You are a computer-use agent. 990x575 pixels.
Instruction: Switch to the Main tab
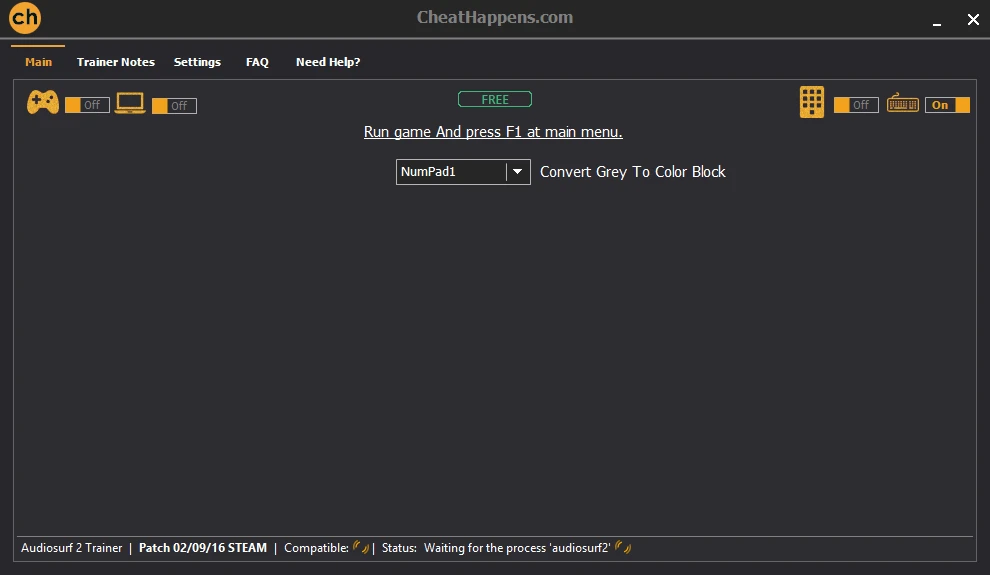click(39, 62)
